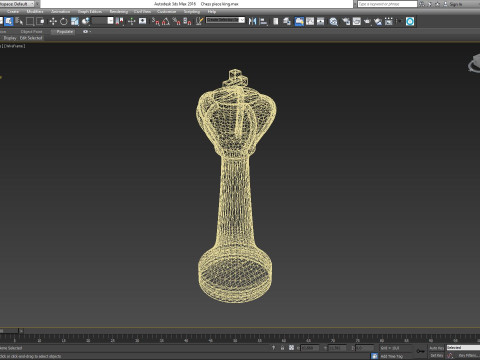Toggle Selection Lock padlock icon
Screen dimensions: 480x360
point(282,348)
